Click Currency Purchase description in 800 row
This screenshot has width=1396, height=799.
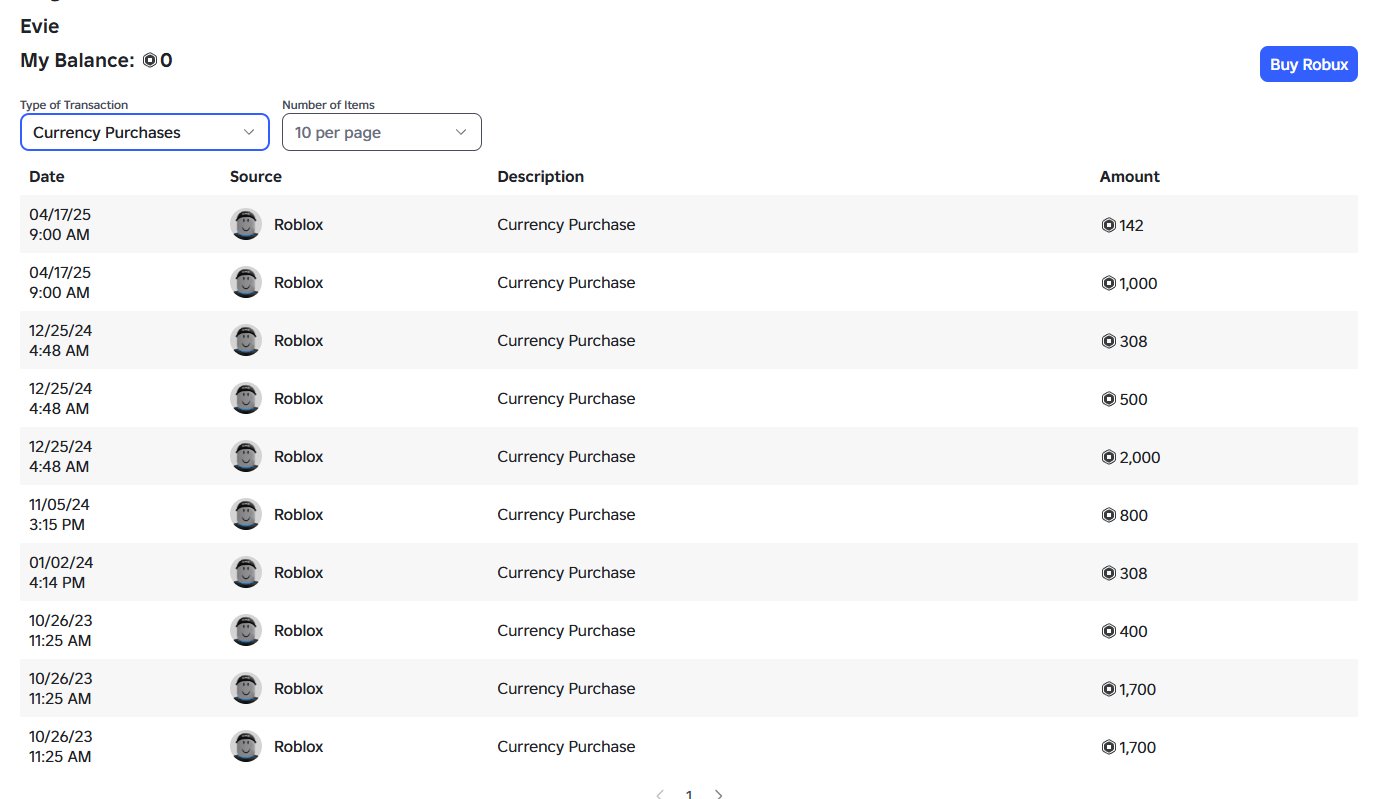[x=566, y=515]
